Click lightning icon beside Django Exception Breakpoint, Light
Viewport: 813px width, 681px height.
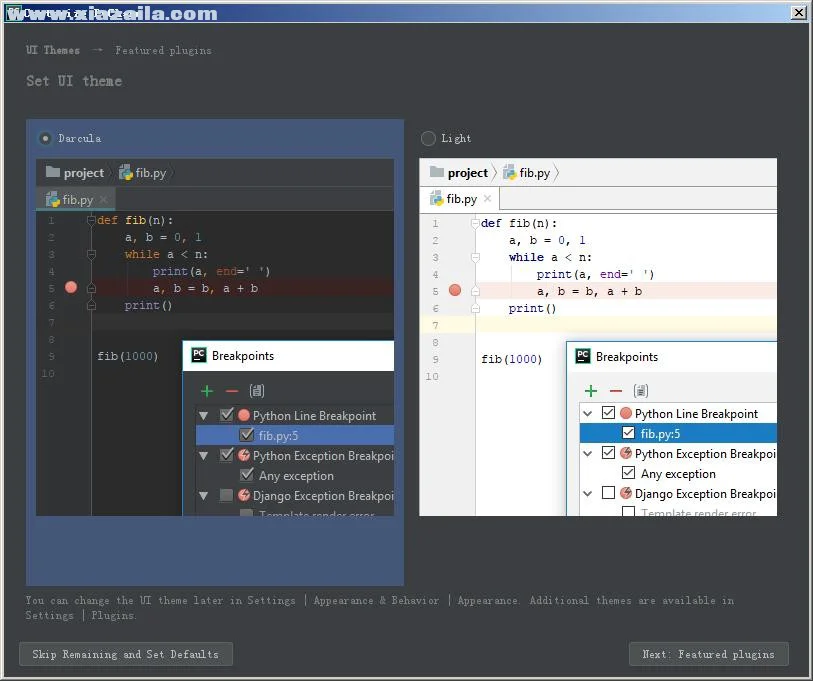click(x=626, y=493)
